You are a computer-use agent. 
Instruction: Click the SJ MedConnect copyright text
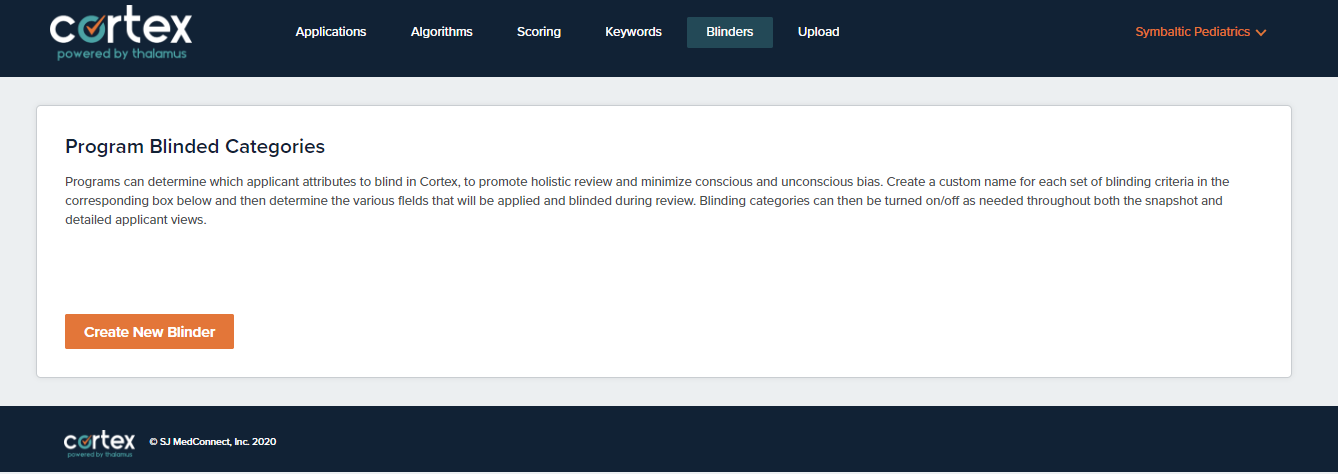[x=213, y=441]
